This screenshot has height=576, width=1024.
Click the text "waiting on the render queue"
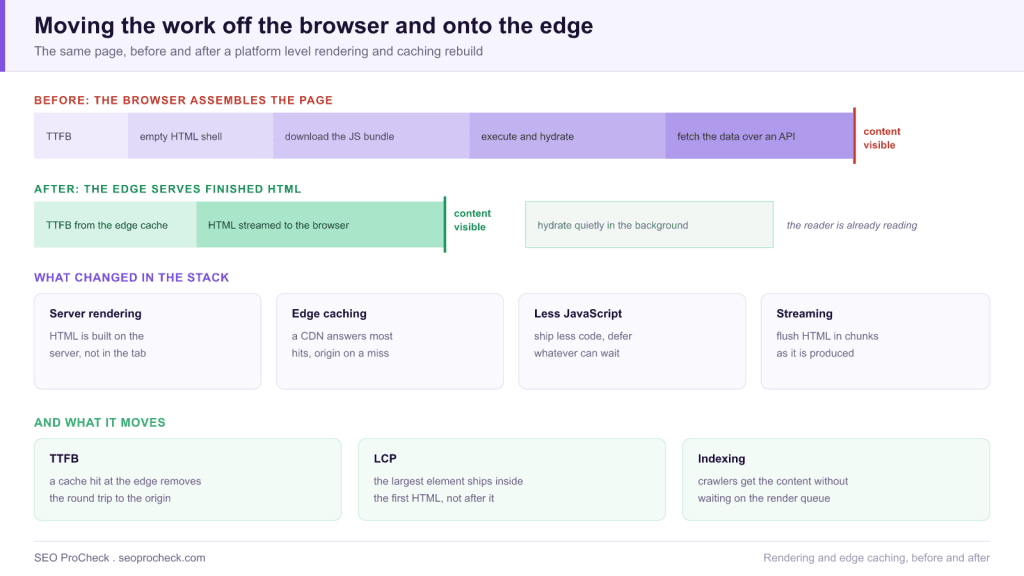(764, 498)
